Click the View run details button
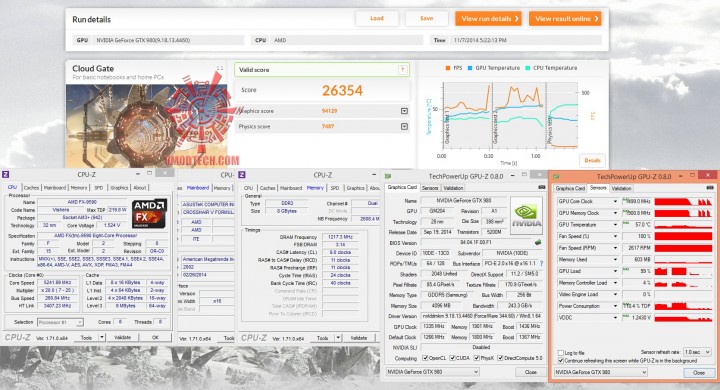720x390 pixels. point(488,18)
